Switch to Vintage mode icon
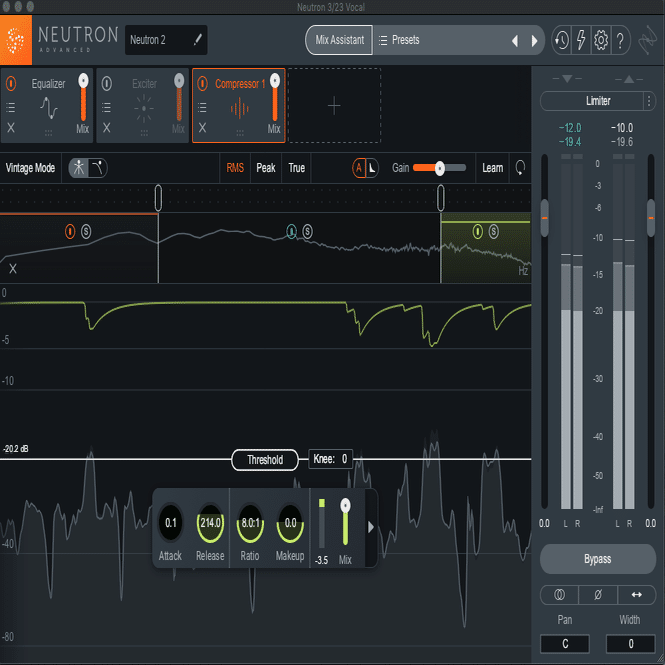665x665 pixels. pyautogui.click(x=98, y=168)
